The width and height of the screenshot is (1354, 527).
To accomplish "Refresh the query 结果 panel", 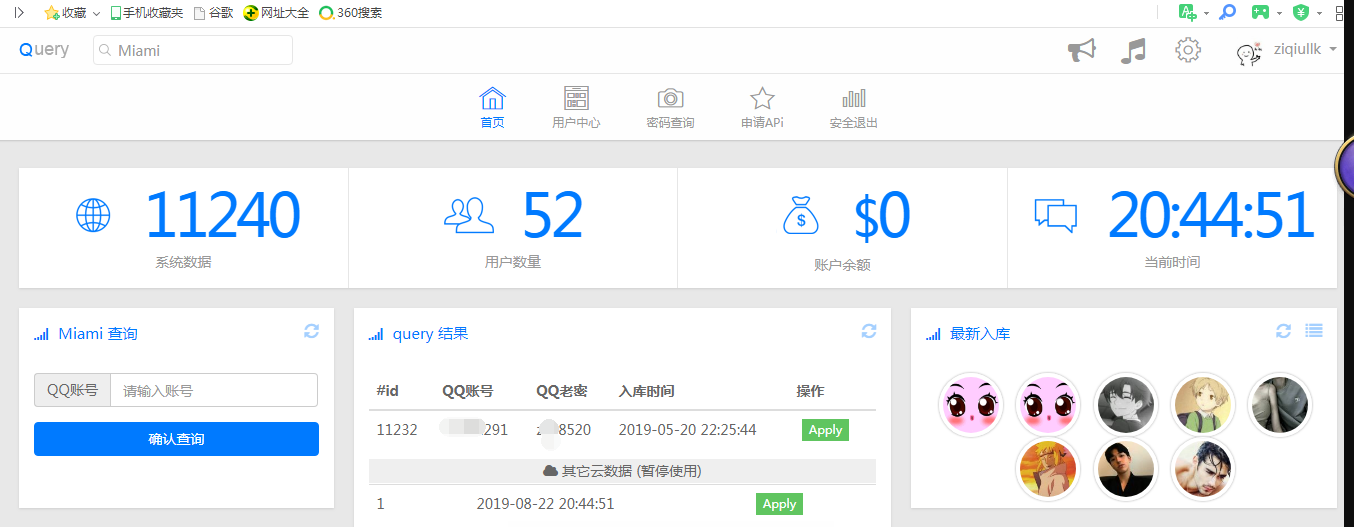I will pyautogui.click(x=868, y=331).
